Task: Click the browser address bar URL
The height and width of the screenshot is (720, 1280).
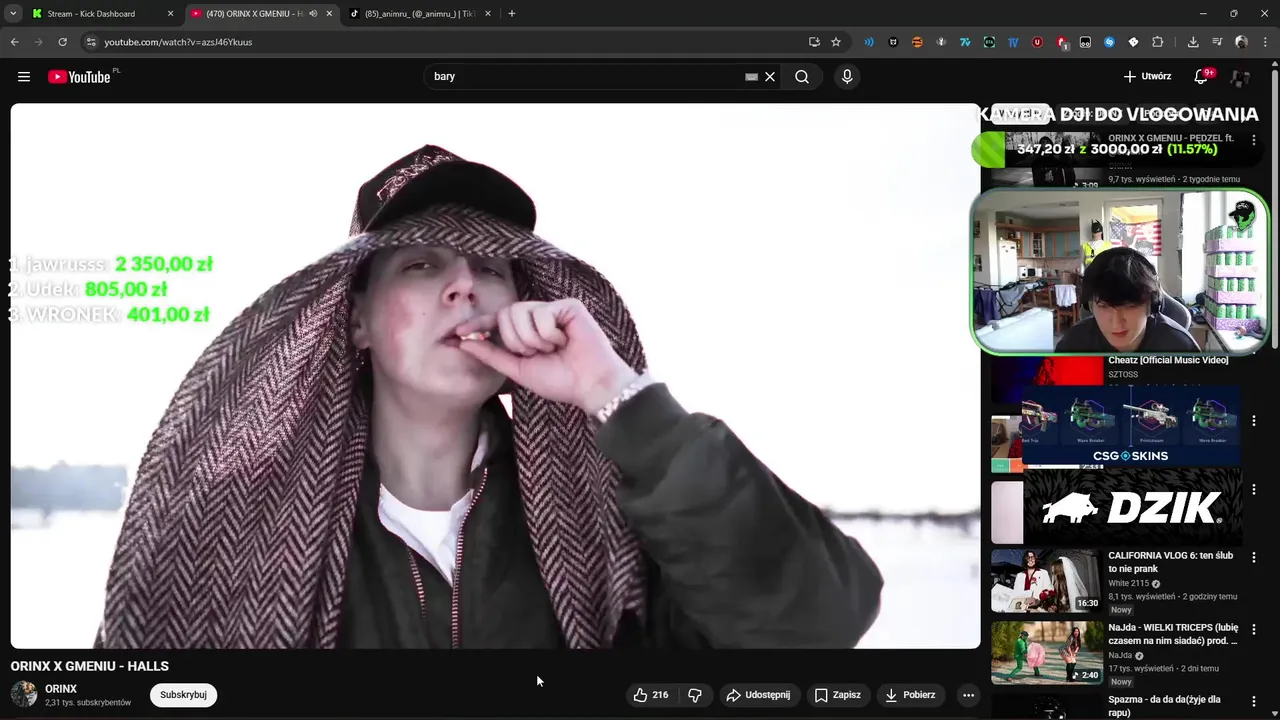Action: pyautogui.click(x=178, y=42)
